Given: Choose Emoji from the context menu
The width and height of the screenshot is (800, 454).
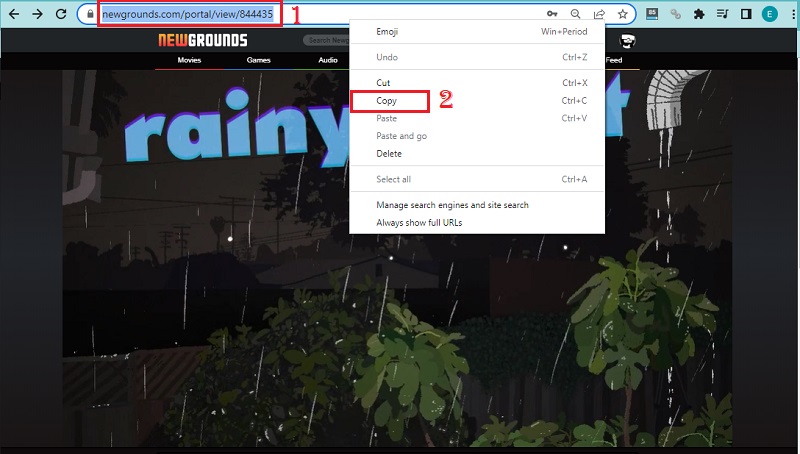Looking at the screenshot, I should pyautogui.click(x=477, y=32).
